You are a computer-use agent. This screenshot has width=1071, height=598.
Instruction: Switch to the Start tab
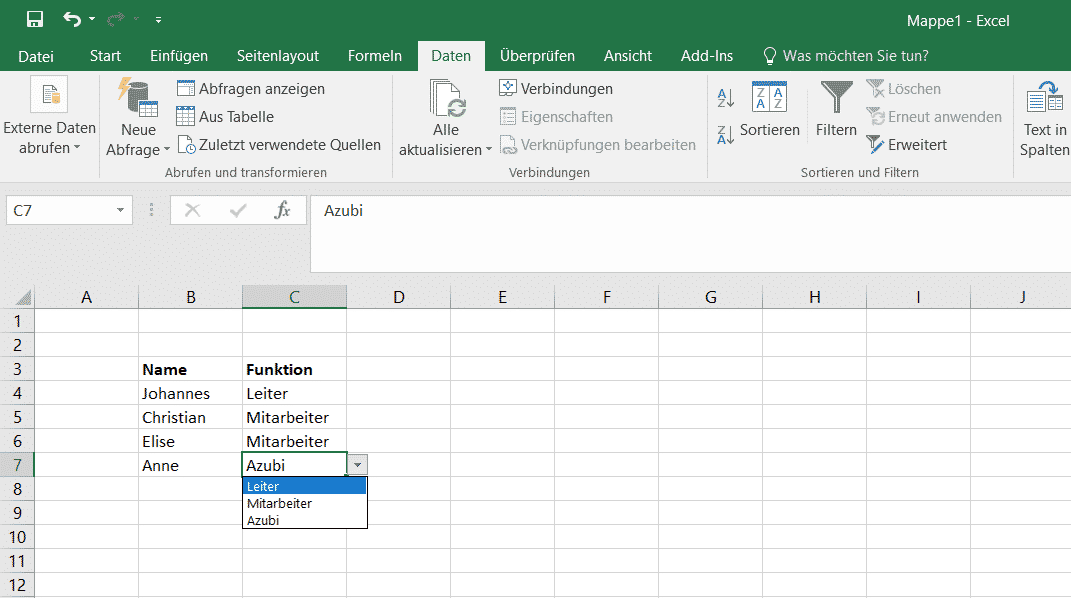point(105,56)
